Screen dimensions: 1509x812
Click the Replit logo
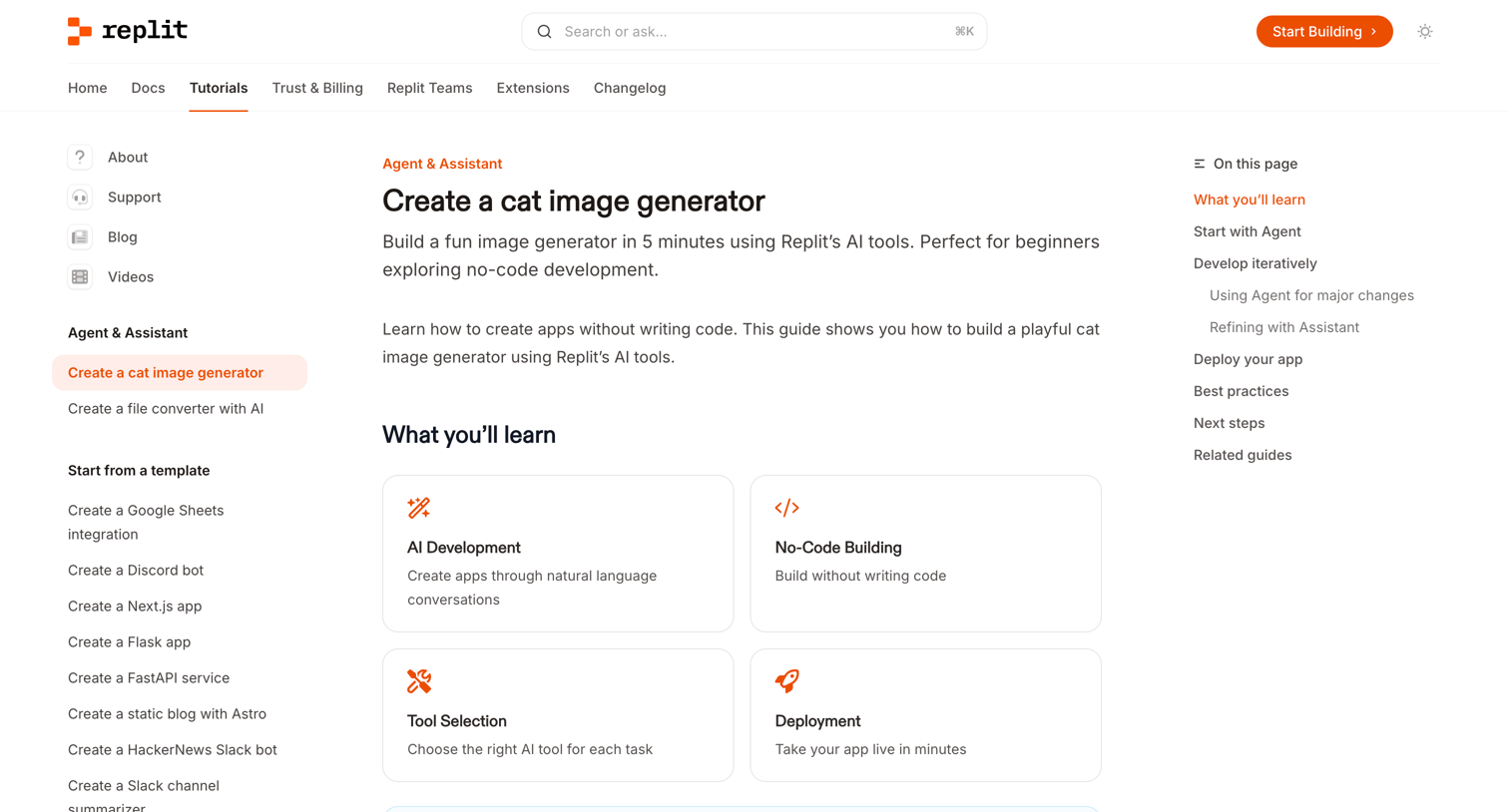point(128,31)
